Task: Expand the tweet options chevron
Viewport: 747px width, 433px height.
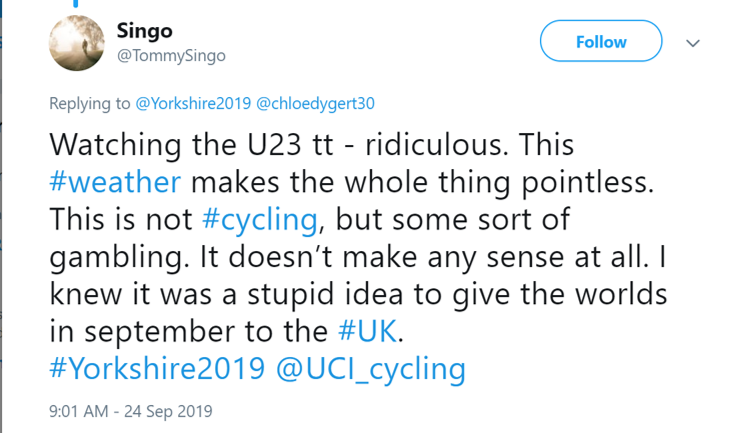Action: 692,43
